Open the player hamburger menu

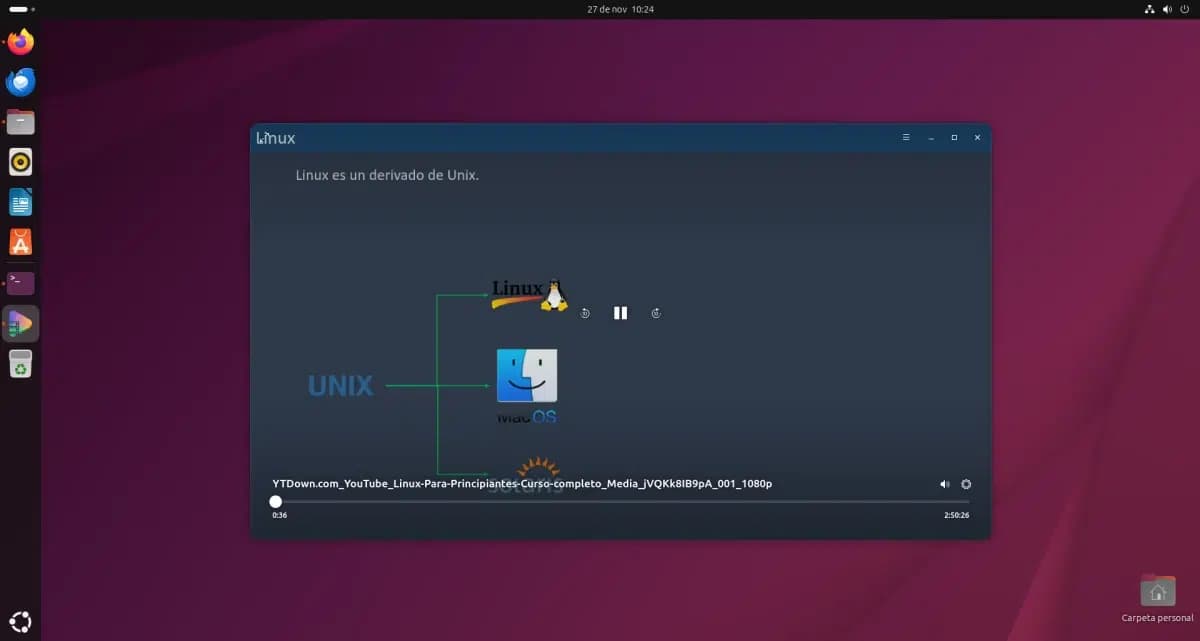pyautogui.click(x=906, y=138)
